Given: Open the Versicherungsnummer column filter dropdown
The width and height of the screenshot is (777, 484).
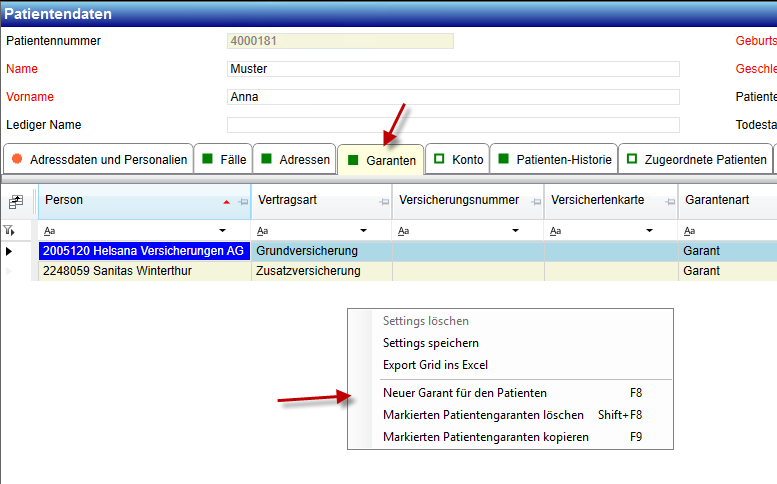Looking at the screenshot, I should [515, 231].
